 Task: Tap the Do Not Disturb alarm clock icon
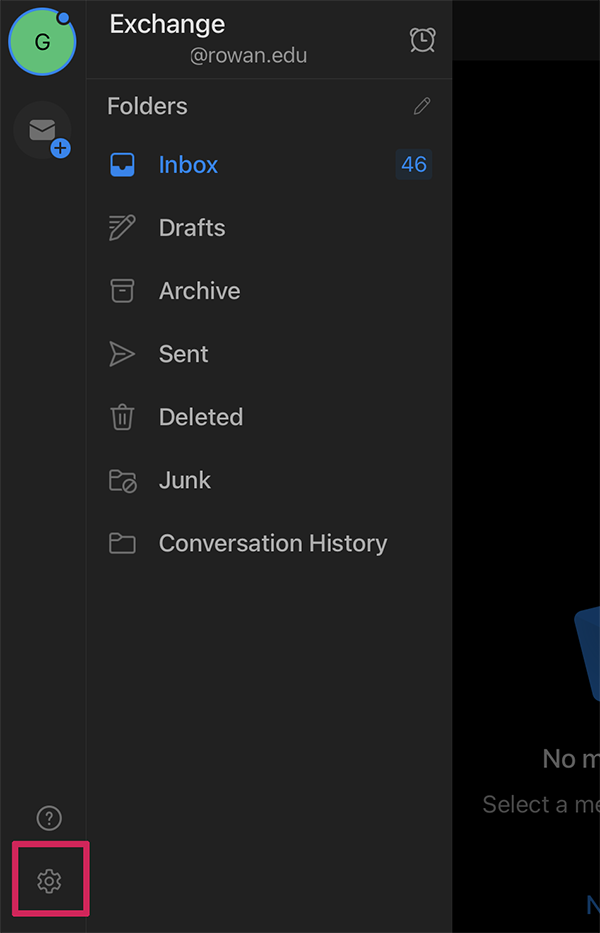click(422, 40)
